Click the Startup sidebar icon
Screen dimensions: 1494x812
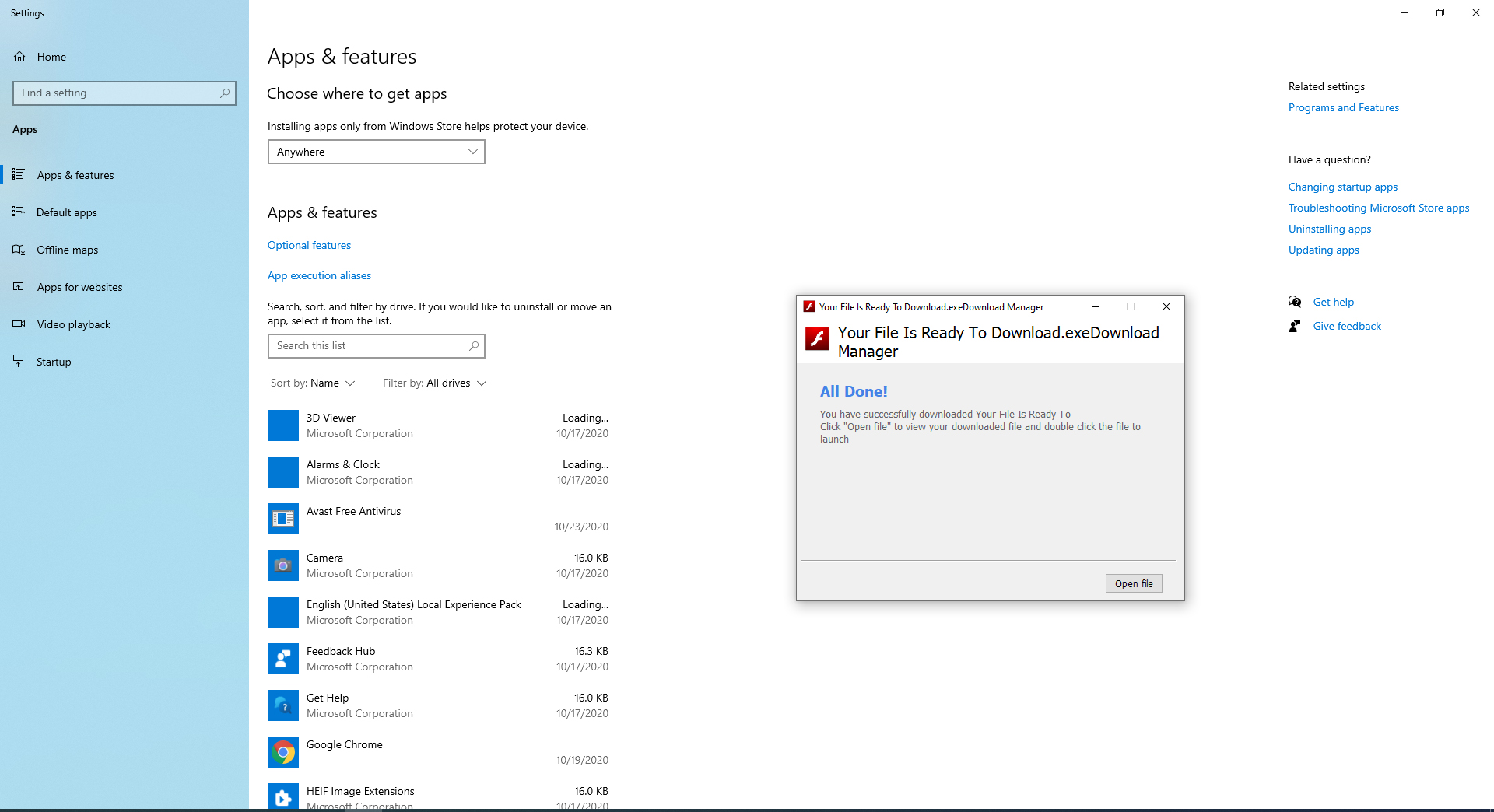tap(19, 361)
